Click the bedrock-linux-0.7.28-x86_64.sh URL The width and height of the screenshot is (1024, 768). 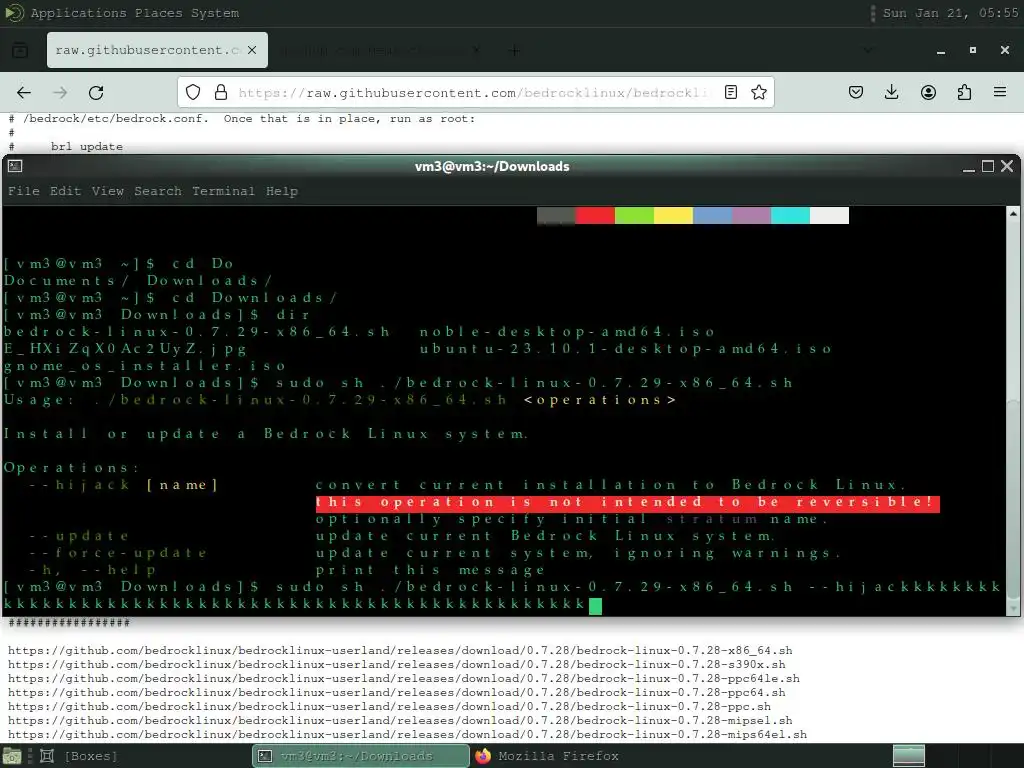(x=400, y=650)
